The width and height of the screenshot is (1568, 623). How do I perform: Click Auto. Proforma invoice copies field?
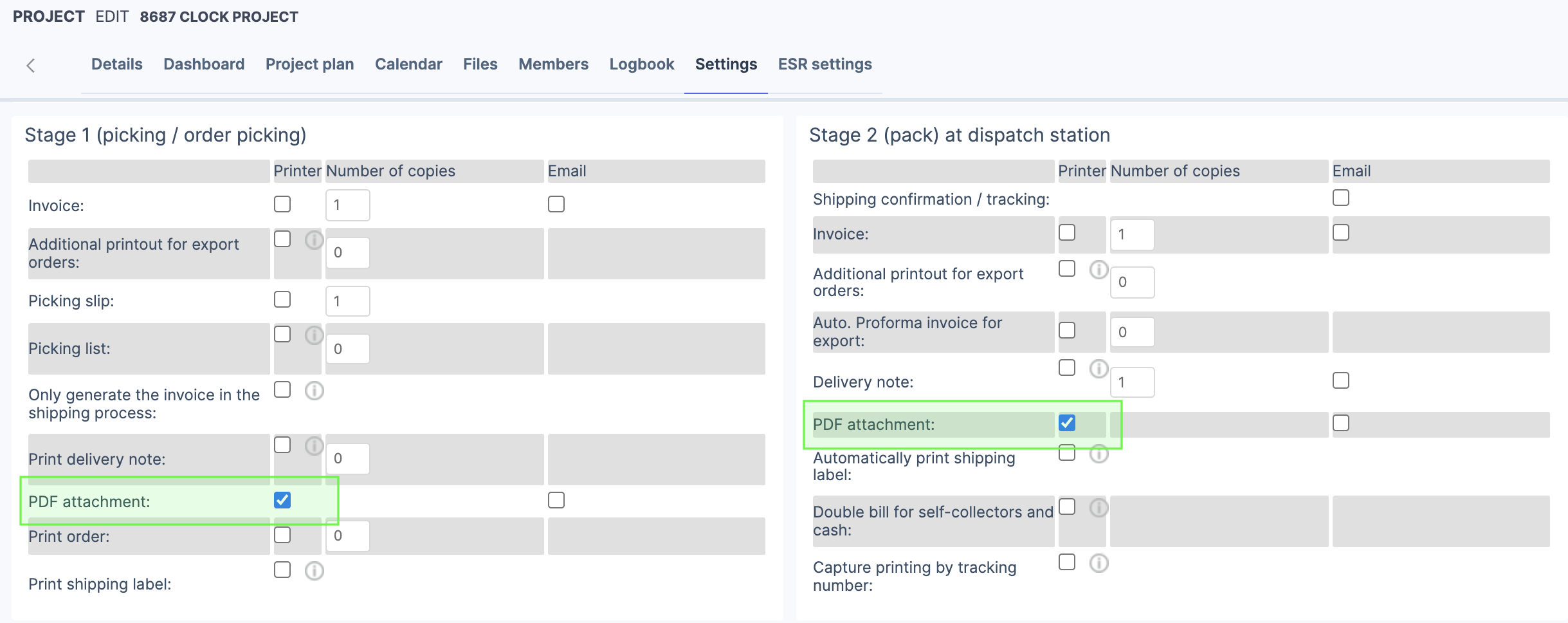tap(1132, 332)
